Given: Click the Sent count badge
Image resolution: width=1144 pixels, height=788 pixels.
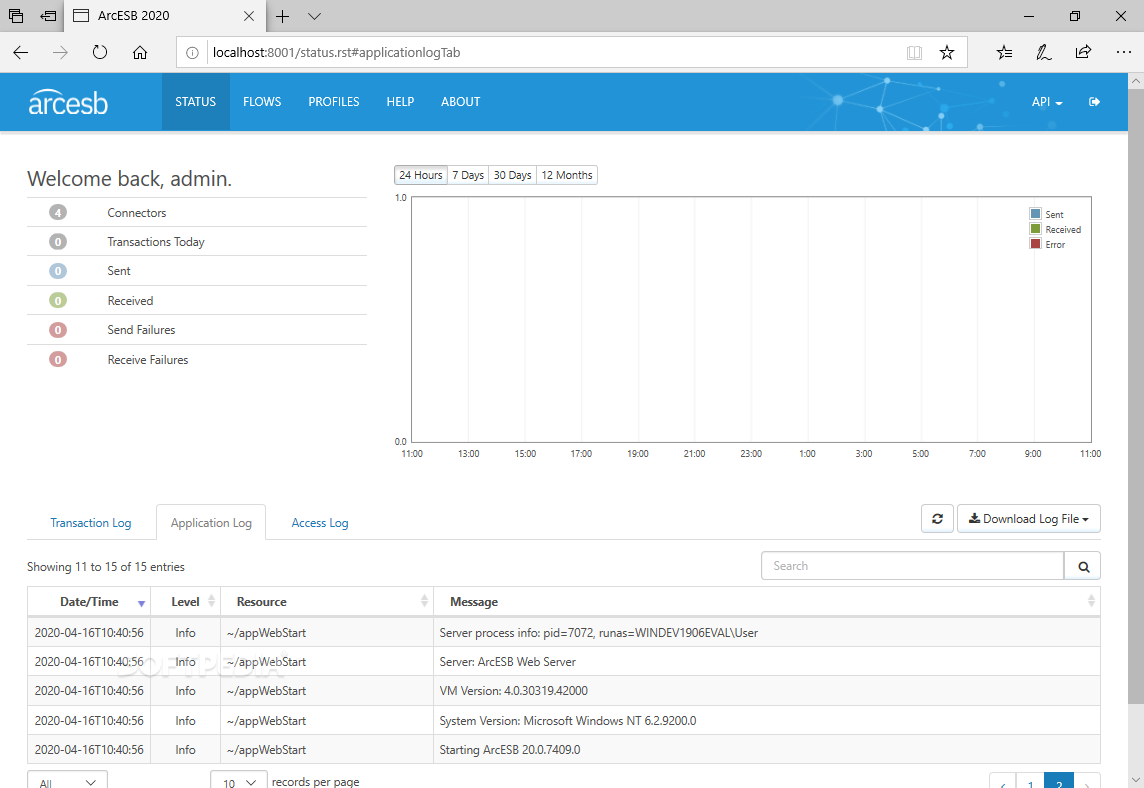Looking at the screenshot, I should click(x=58, y=271).
